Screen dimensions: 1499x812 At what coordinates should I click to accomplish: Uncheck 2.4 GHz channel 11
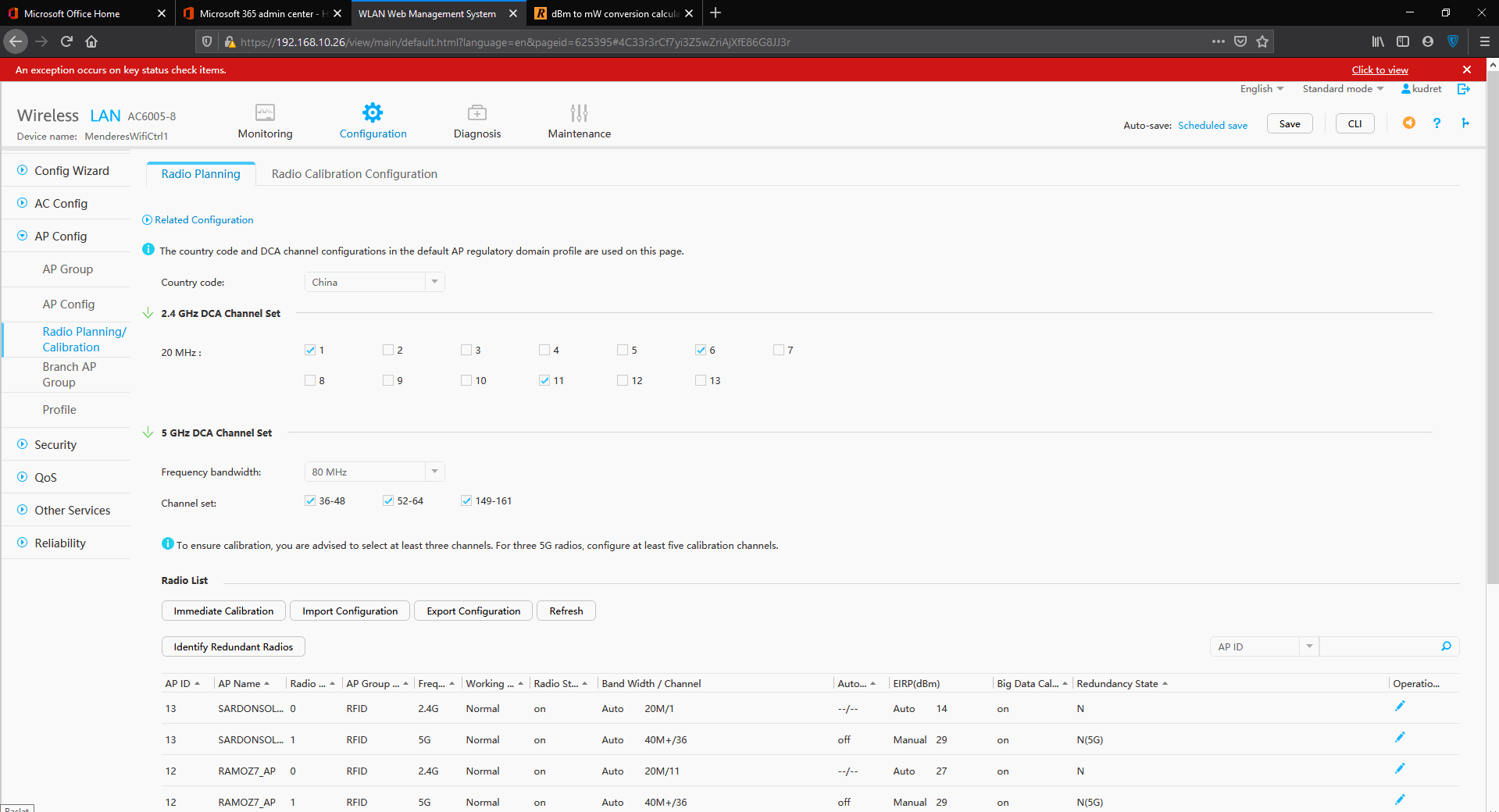tap(544, 380)
